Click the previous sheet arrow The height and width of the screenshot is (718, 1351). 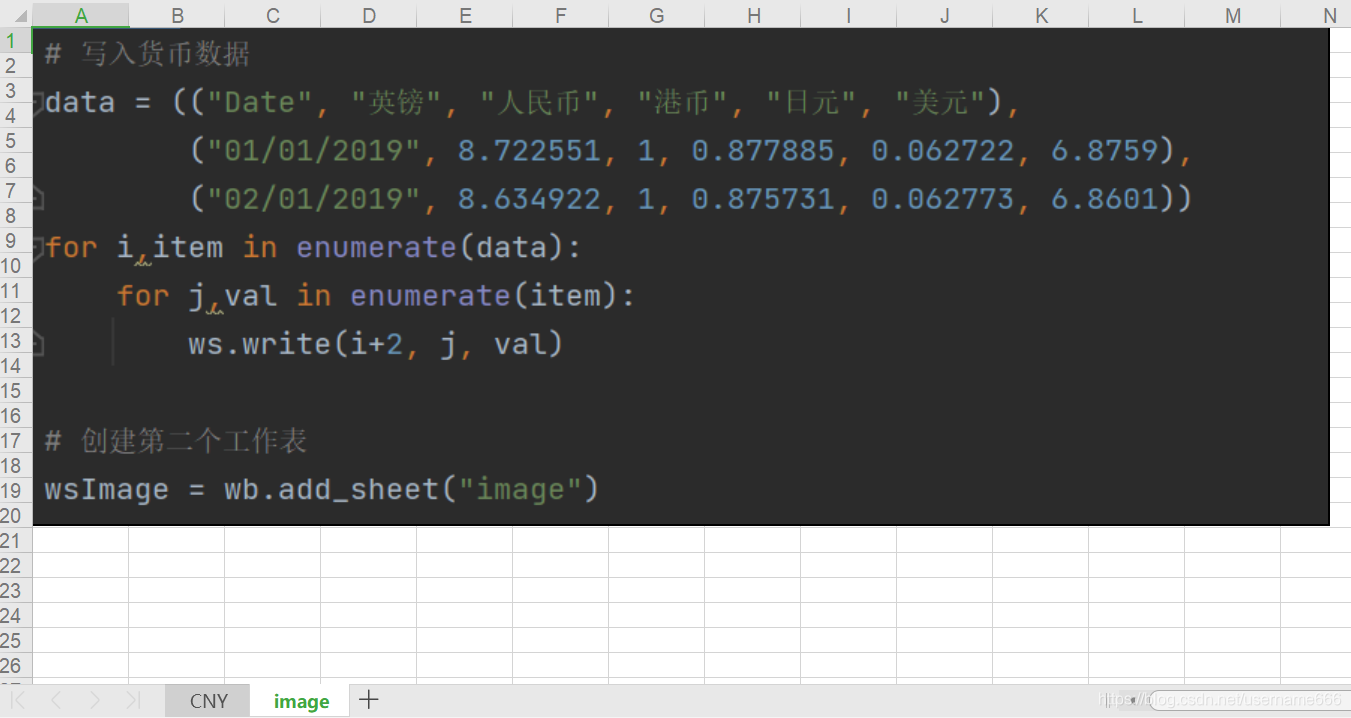click(57, 700)
